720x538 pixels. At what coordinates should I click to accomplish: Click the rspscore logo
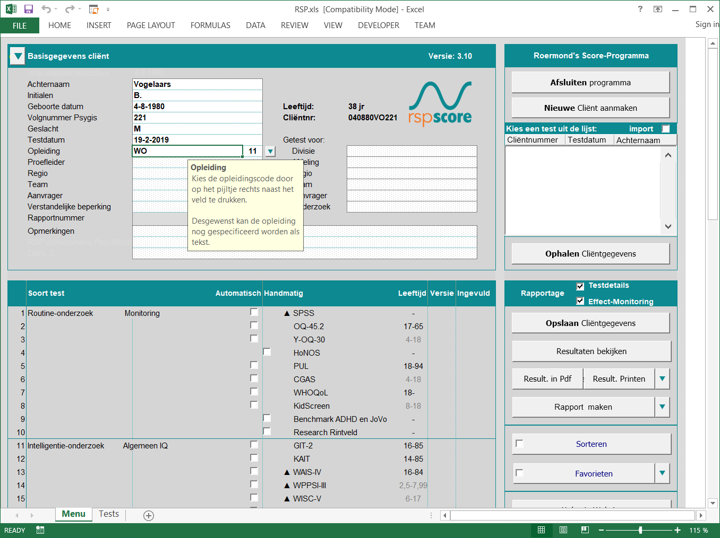point(440,104)
